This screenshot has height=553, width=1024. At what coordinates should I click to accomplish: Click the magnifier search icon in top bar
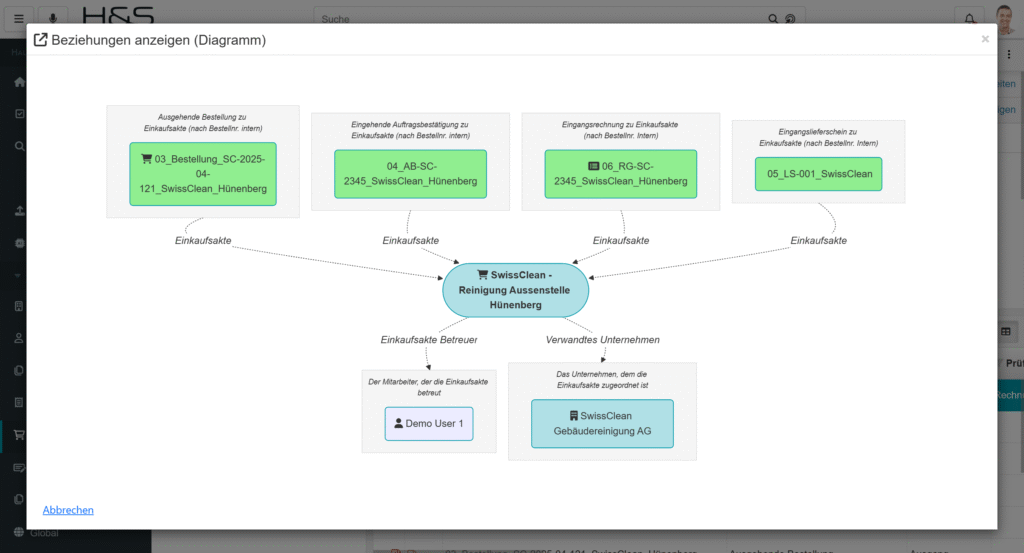(773, 19)
